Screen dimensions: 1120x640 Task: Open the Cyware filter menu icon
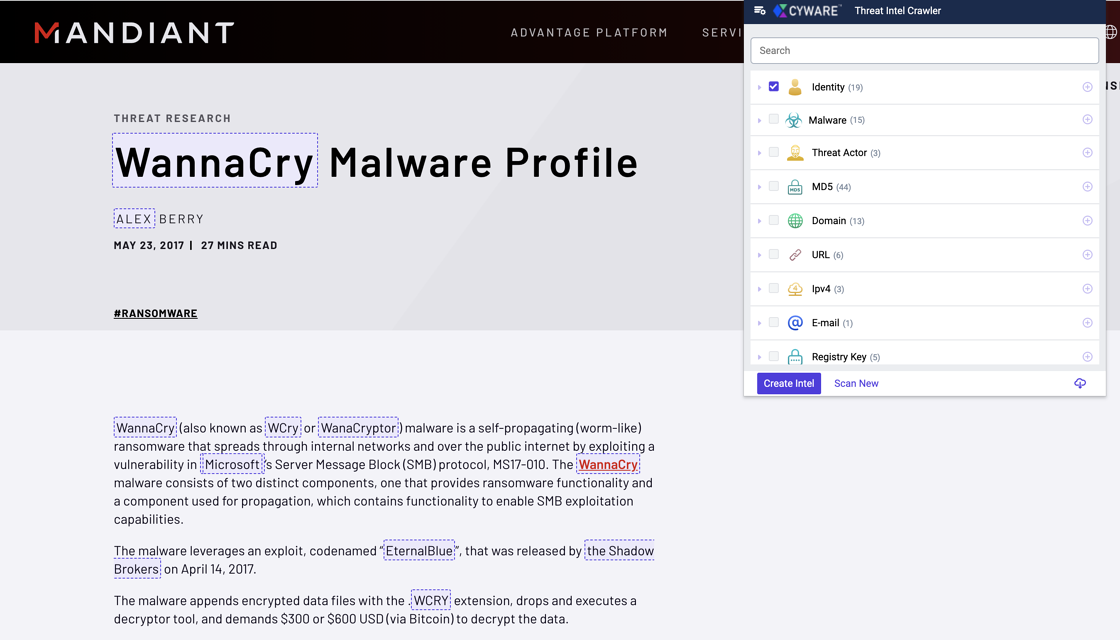[x=760, y=11]
